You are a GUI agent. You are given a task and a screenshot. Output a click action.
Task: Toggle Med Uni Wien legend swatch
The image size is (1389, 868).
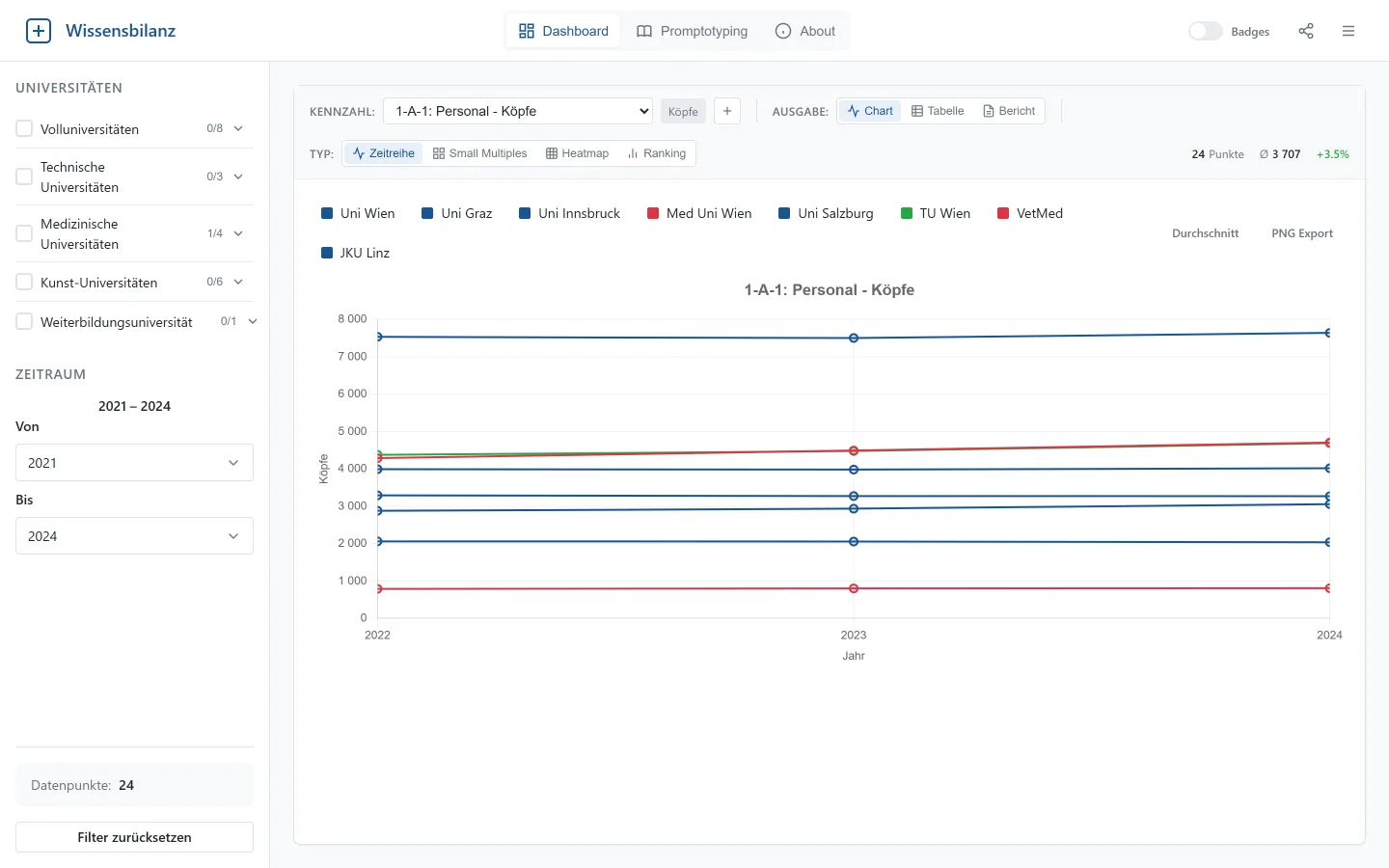pyautogui.click(x=653, y=213)
